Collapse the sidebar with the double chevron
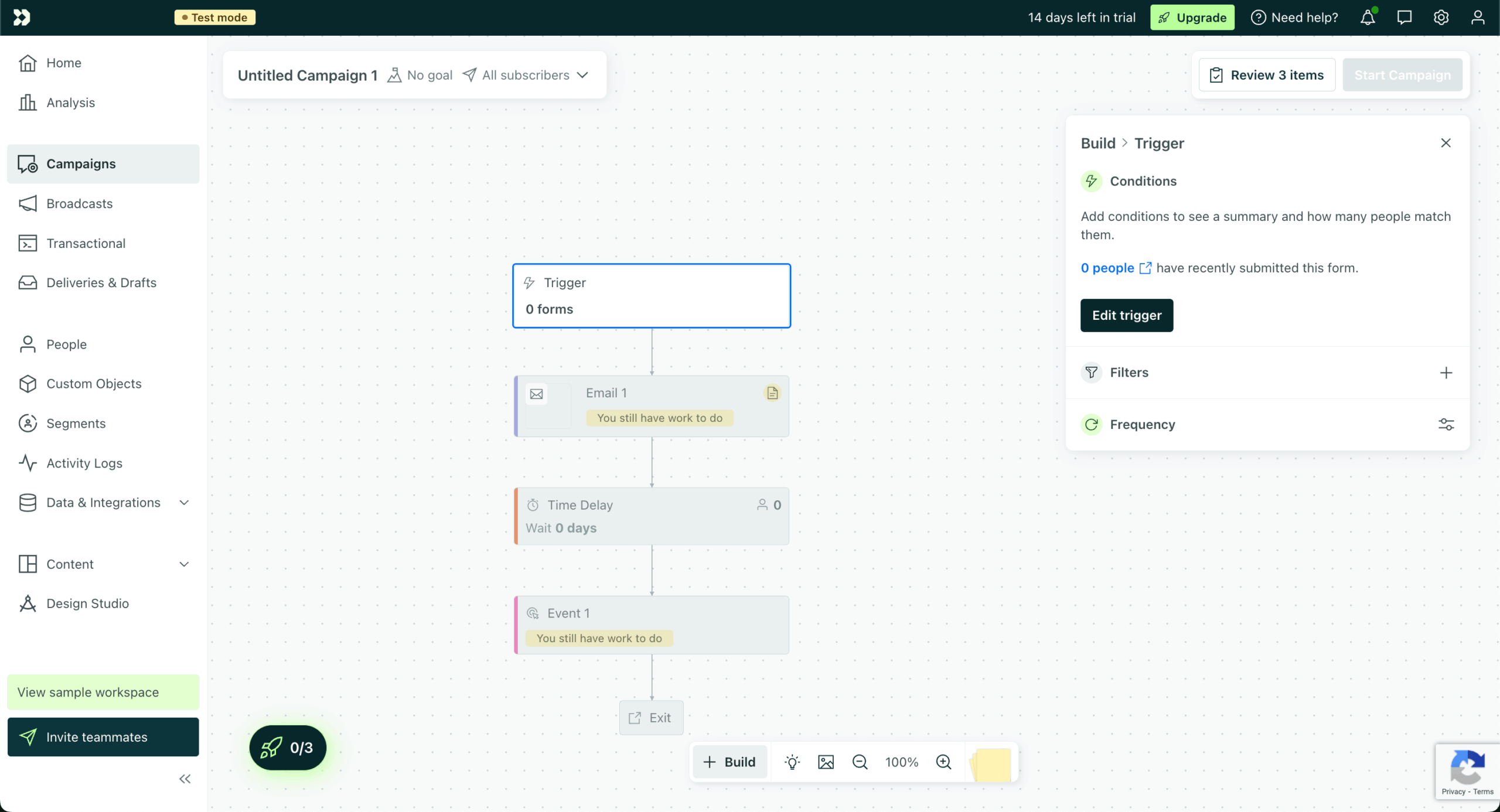 (x=185, y=779)
